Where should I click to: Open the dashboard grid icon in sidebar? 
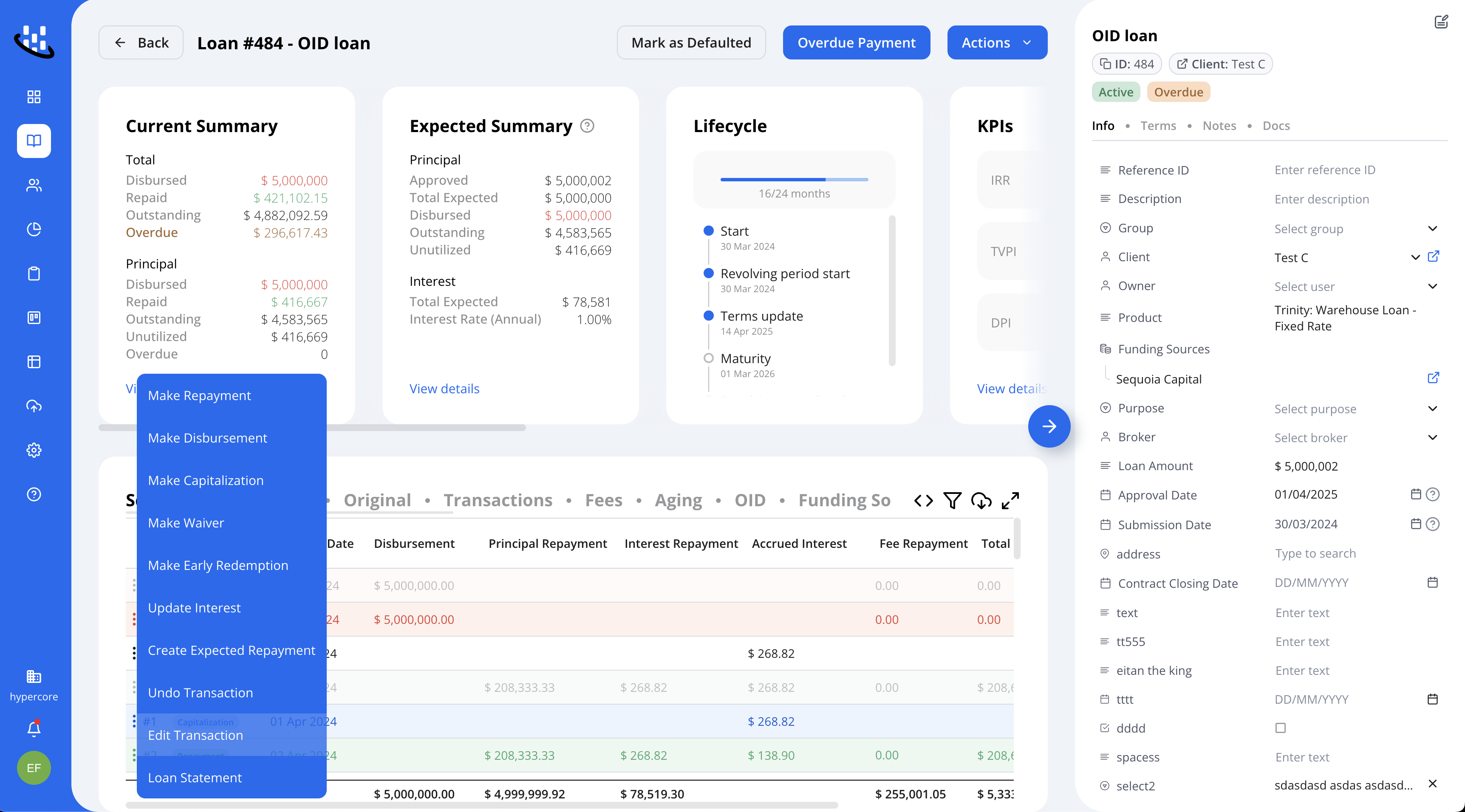[x=34, y=97]
